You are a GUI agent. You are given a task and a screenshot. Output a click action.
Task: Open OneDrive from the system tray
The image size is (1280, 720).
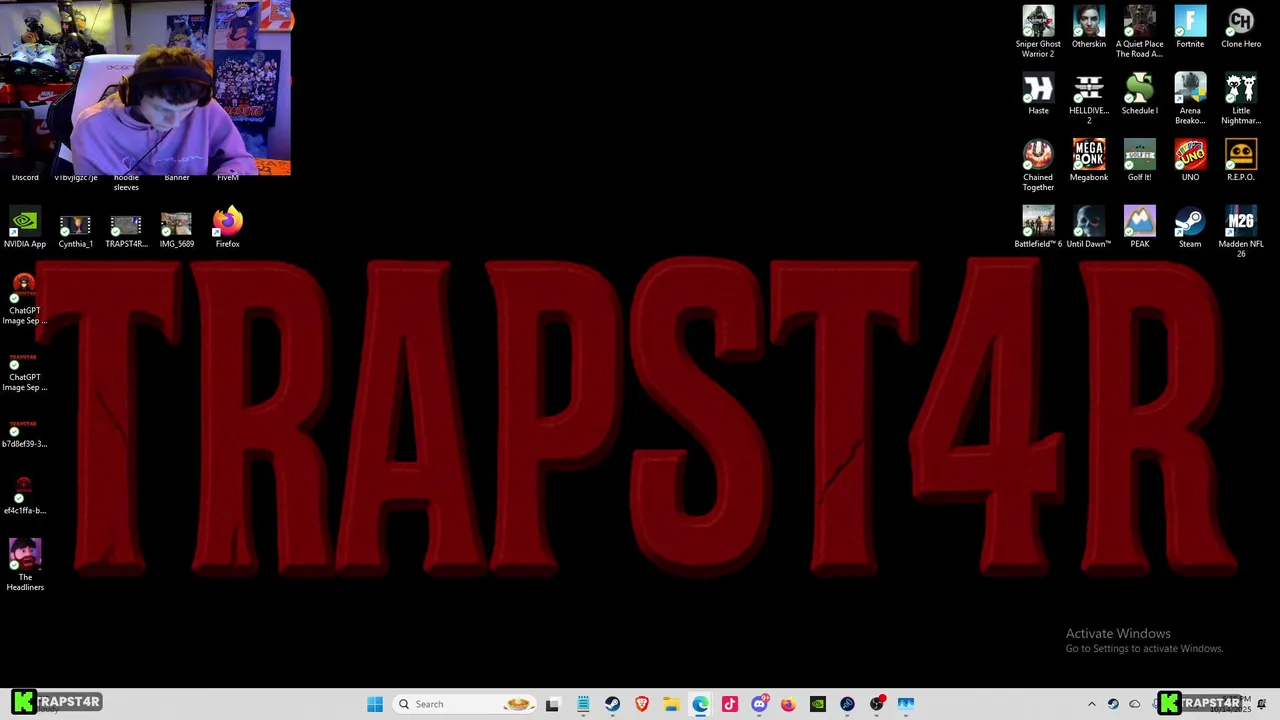pyautogui.click(x=1135, y=704)
